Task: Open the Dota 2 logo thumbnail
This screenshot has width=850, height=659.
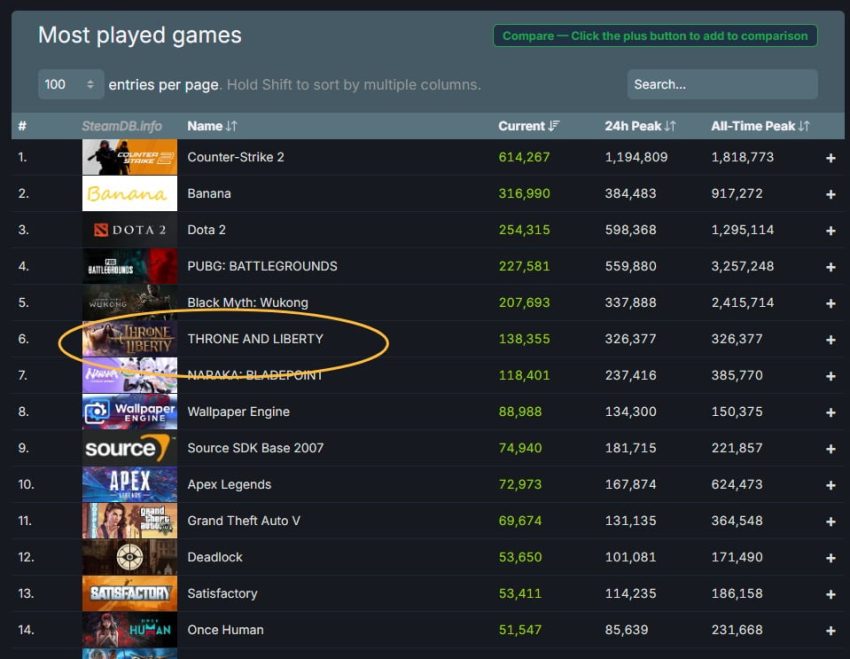Action: 130,230
